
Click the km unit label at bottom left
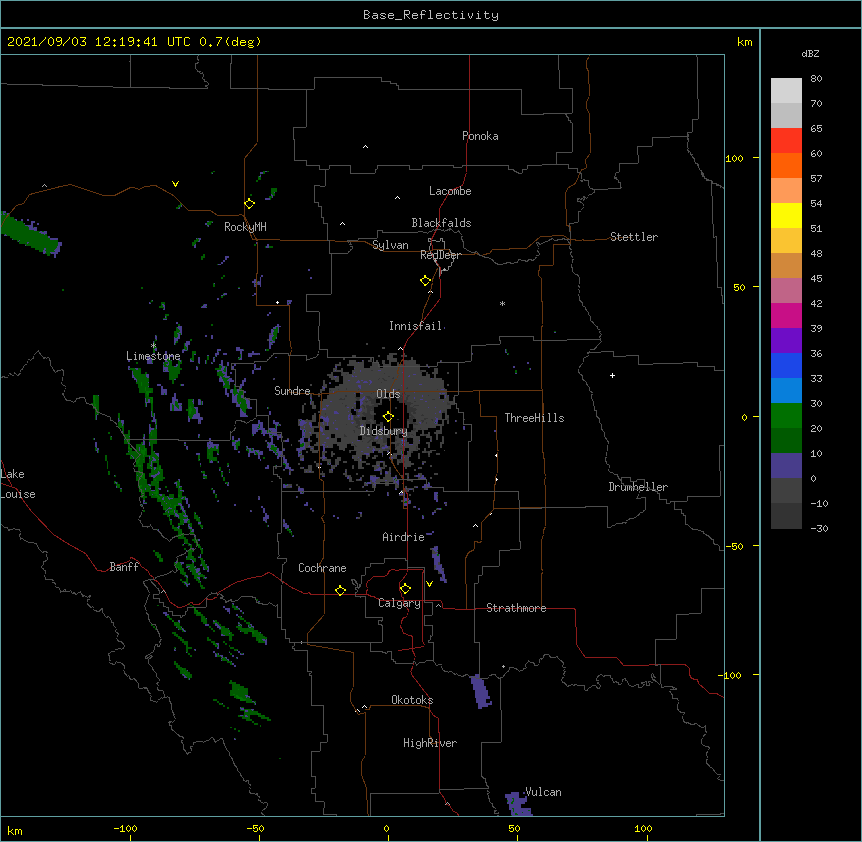(15, 830)
